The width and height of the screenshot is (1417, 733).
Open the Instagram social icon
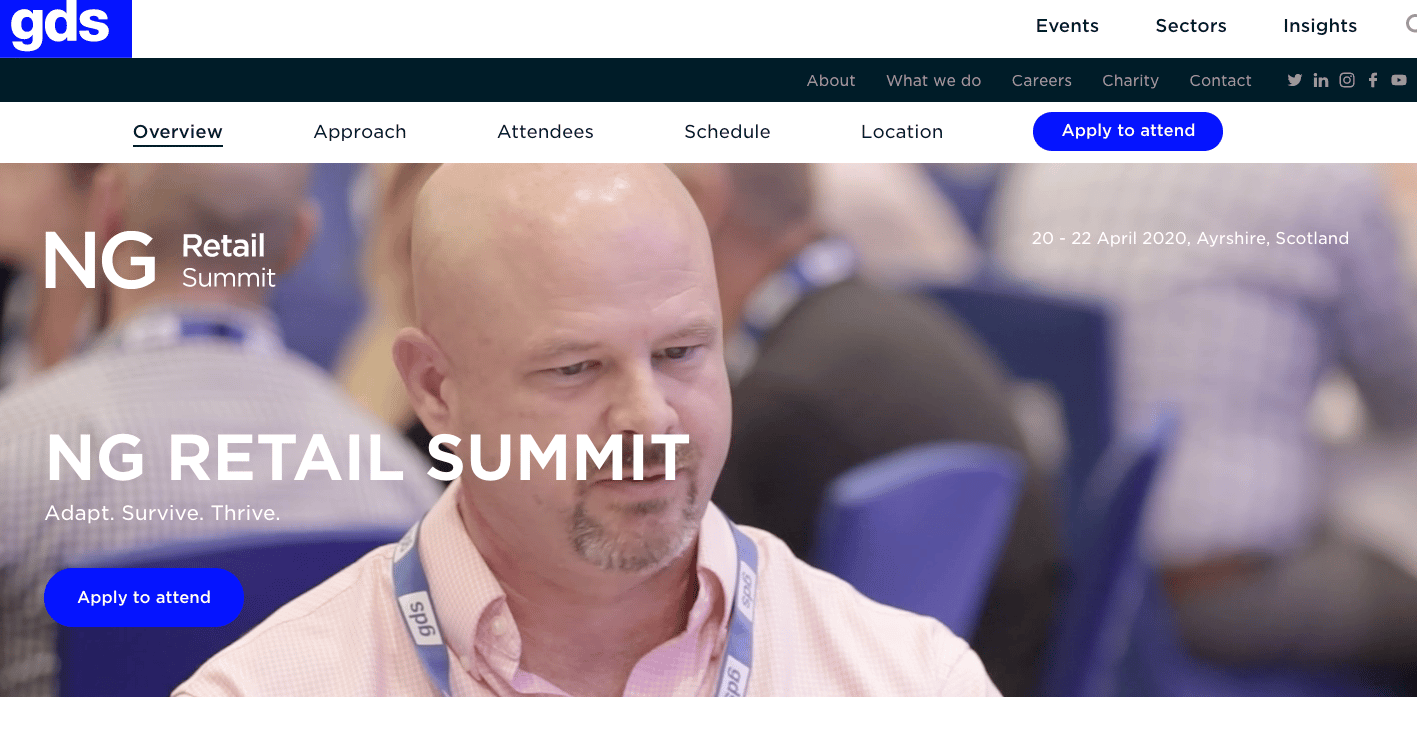[x=1347, y=80]
